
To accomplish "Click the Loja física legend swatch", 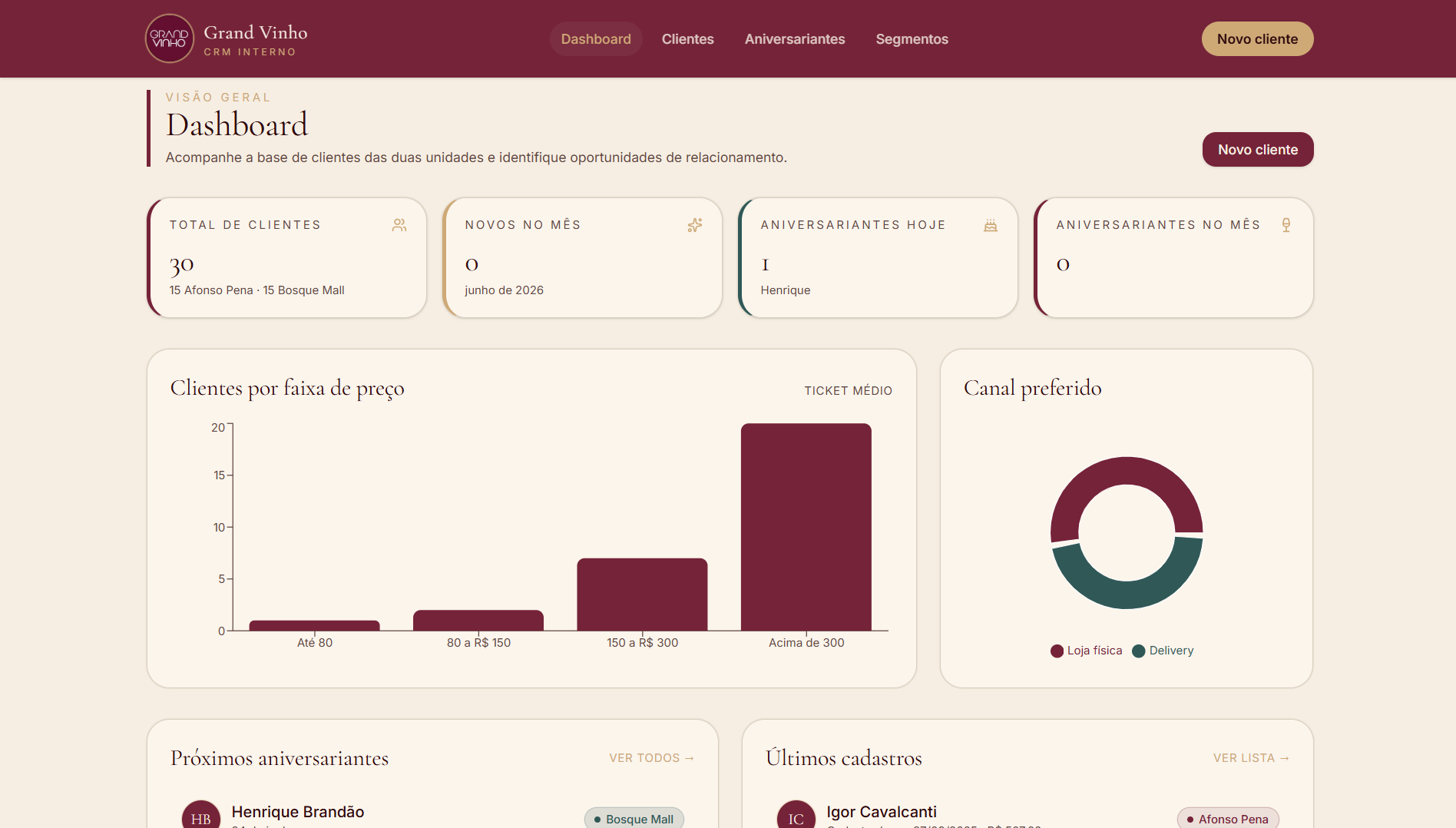I will (x=1057, y=651).
